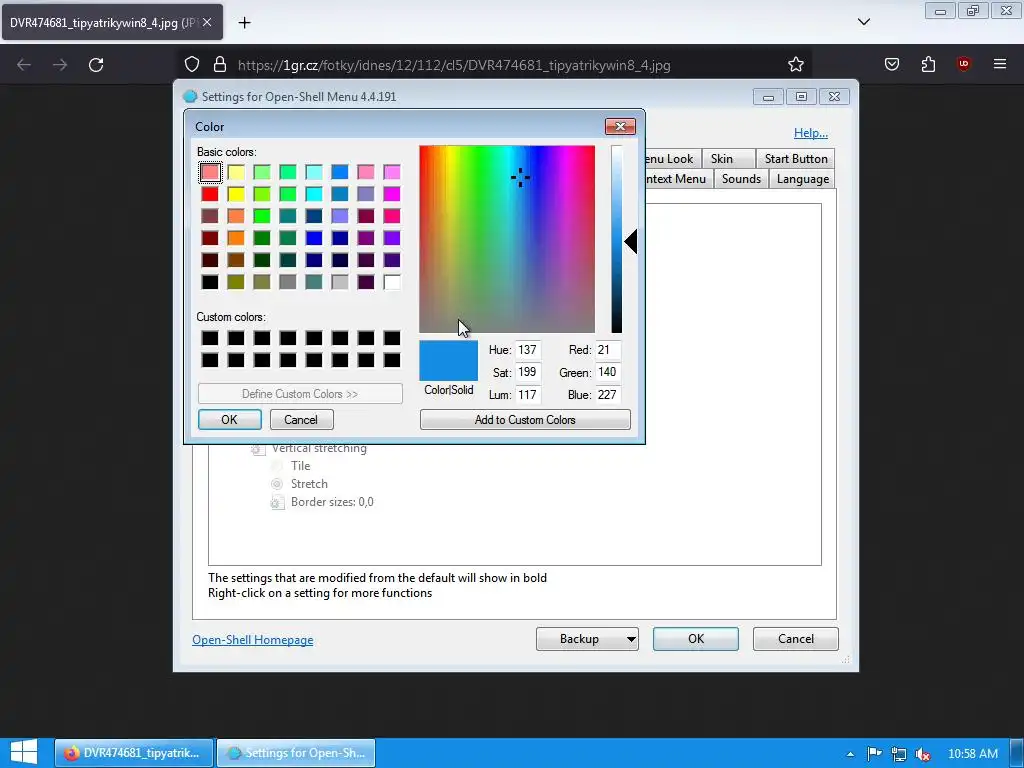Screen dimensions: 1024x768
Task: Open the Windows Start button
Action: pos(24,753)
